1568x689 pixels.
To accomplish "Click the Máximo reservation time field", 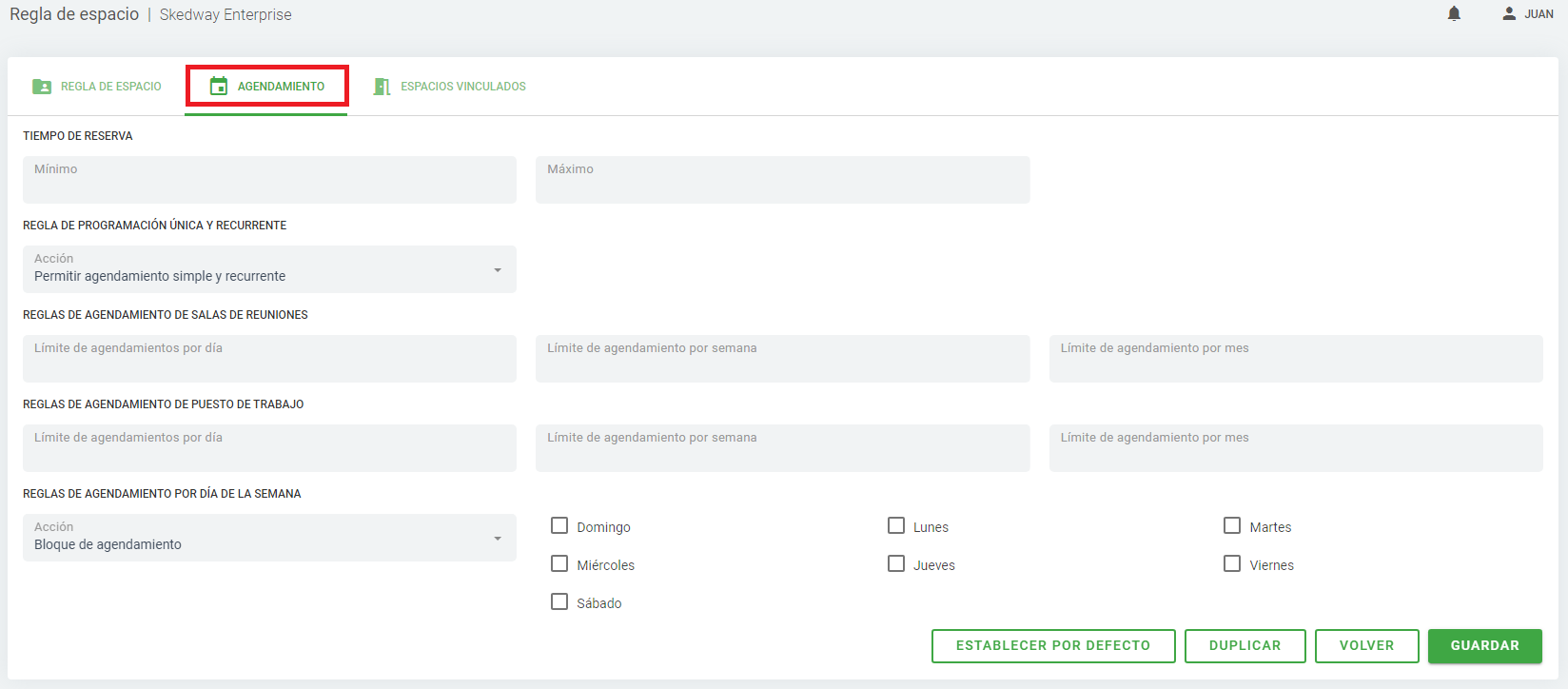I will tap(782, 180).
